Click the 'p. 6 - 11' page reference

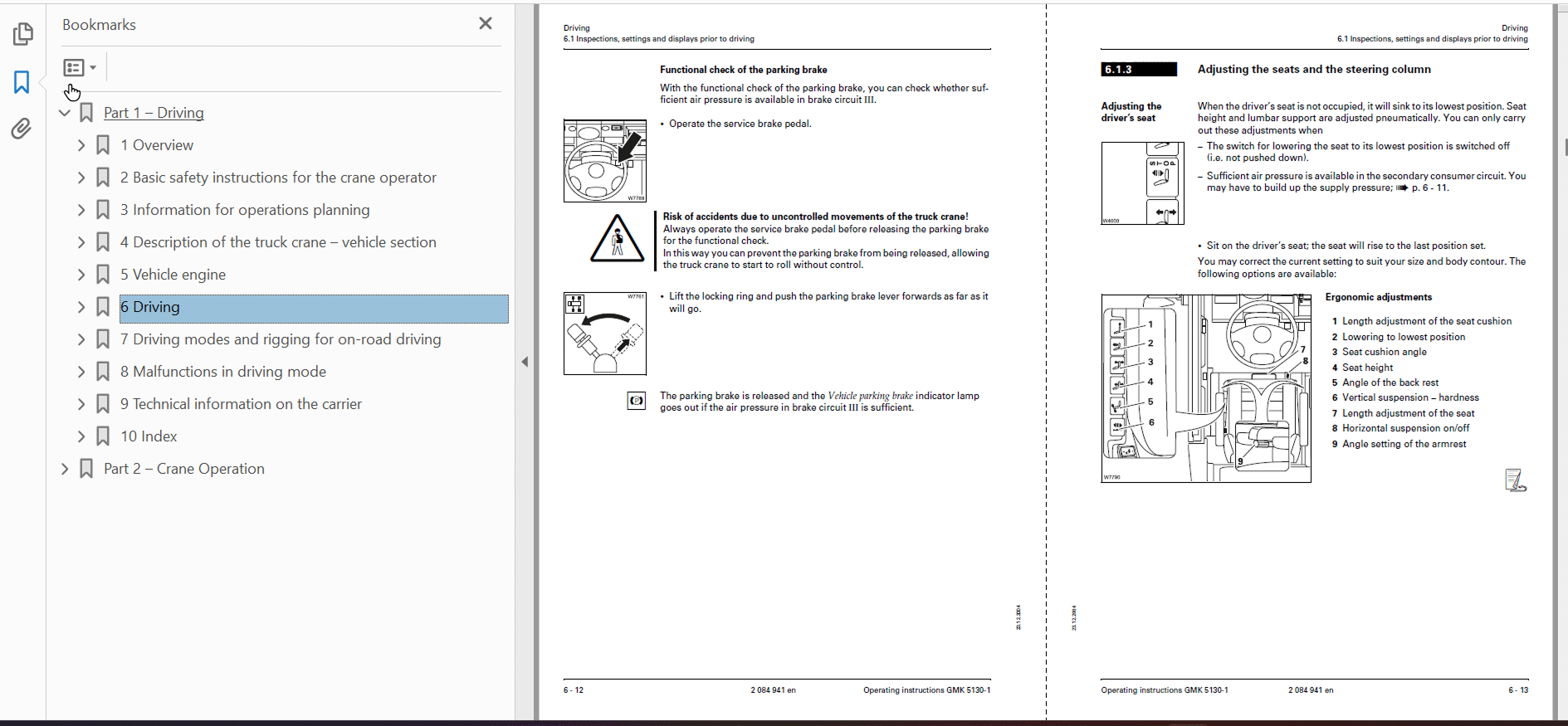tap(1429, 188)
